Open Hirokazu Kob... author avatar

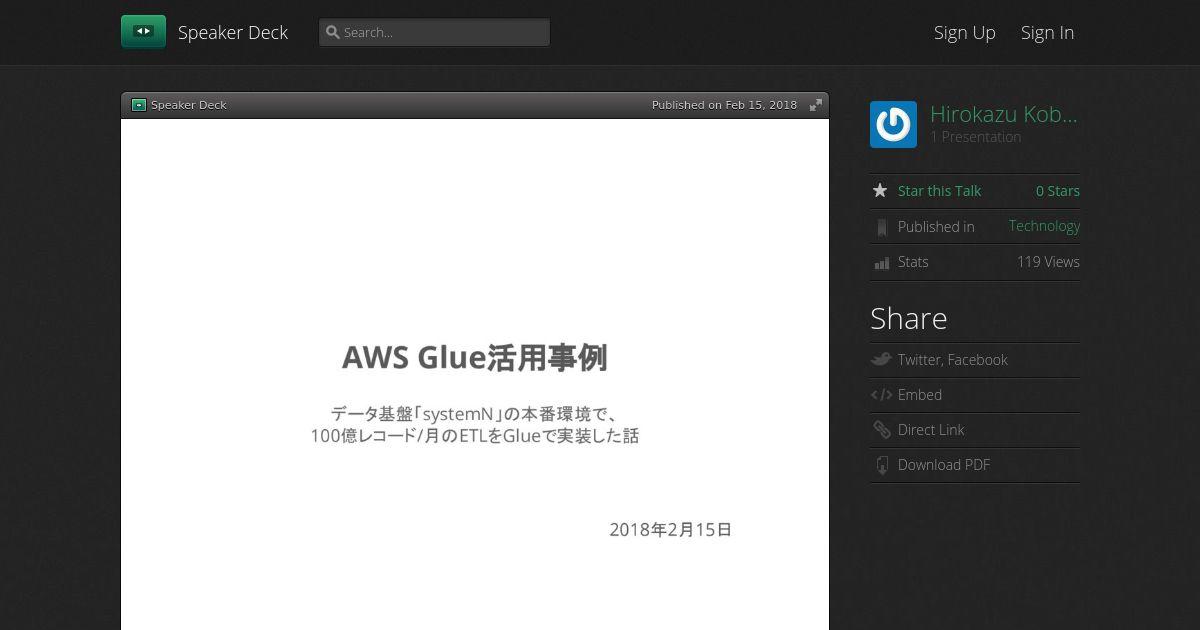tap(893, 124)
